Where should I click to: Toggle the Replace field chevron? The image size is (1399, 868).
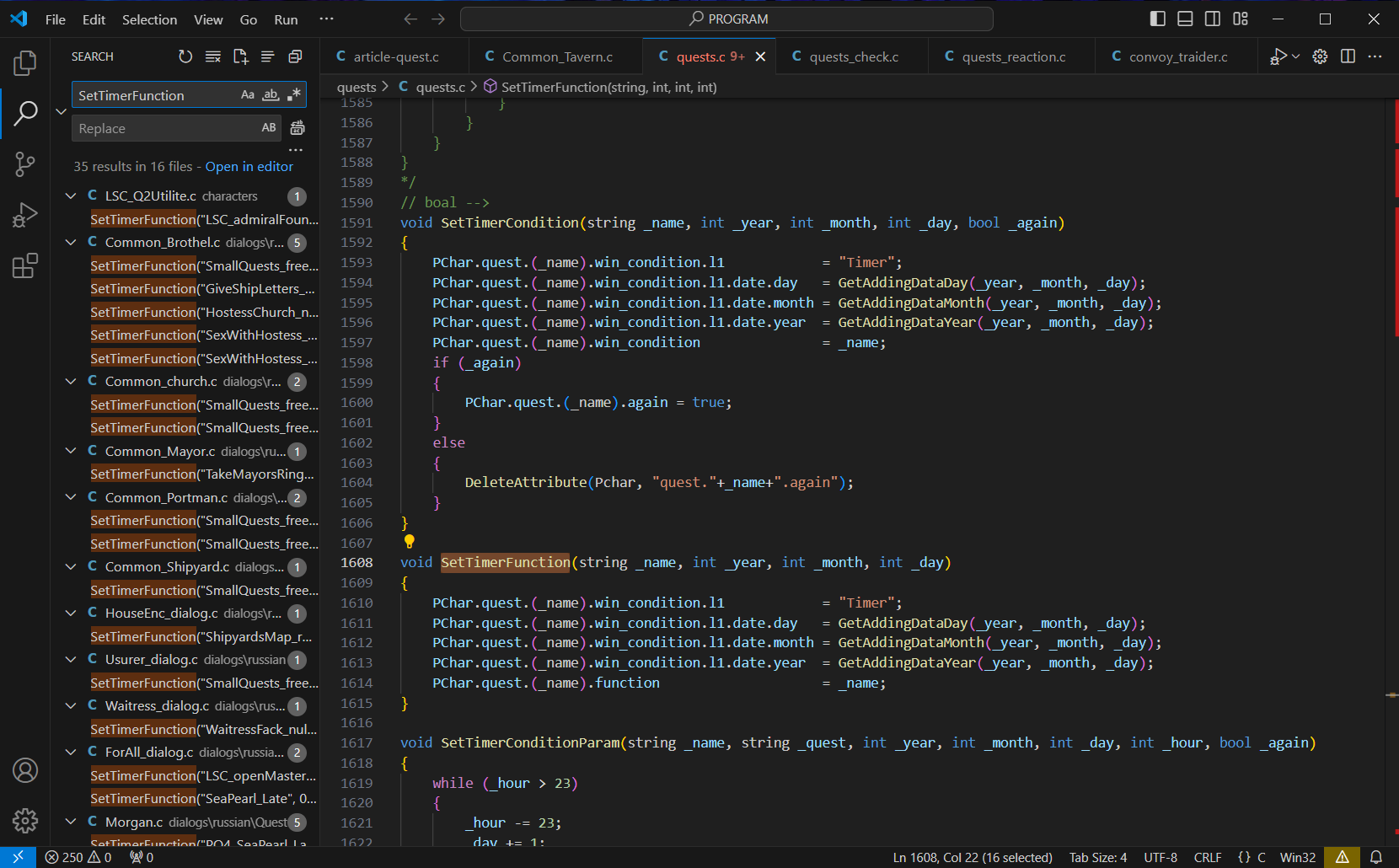point(61,111)
